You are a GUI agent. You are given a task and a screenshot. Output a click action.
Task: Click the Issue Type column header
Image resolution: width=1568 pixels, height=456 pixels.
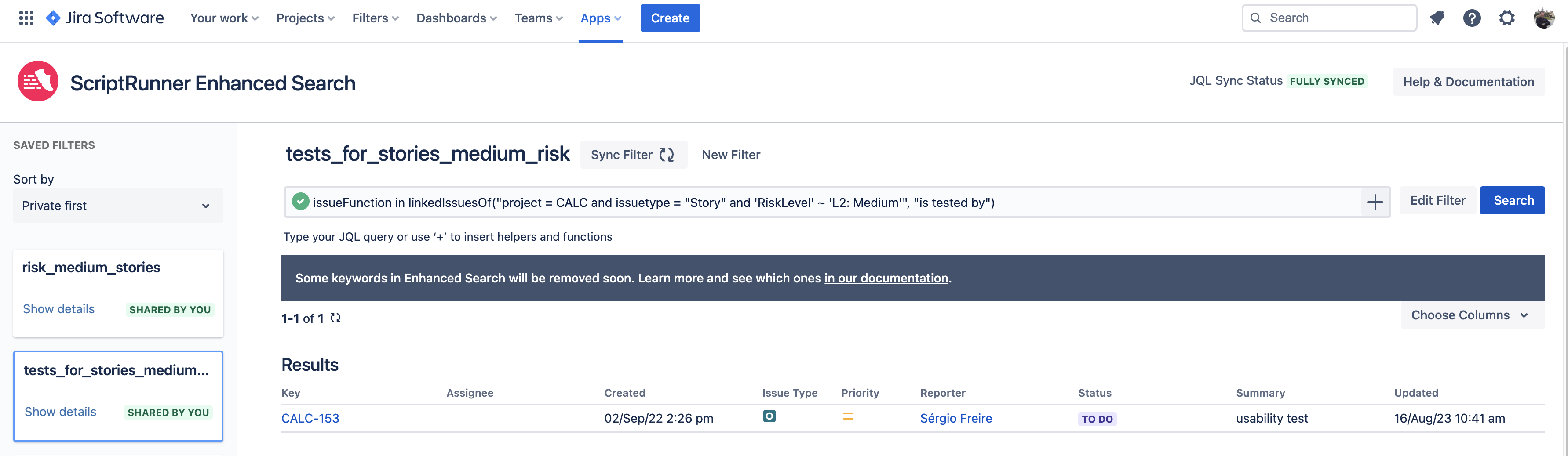(789, 393)
